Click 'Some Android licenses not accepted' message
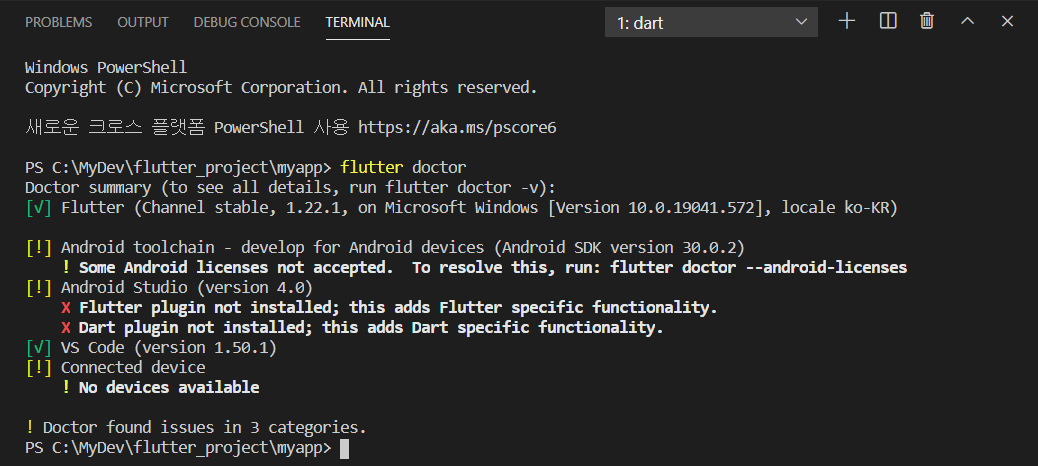 pos(485,267)
